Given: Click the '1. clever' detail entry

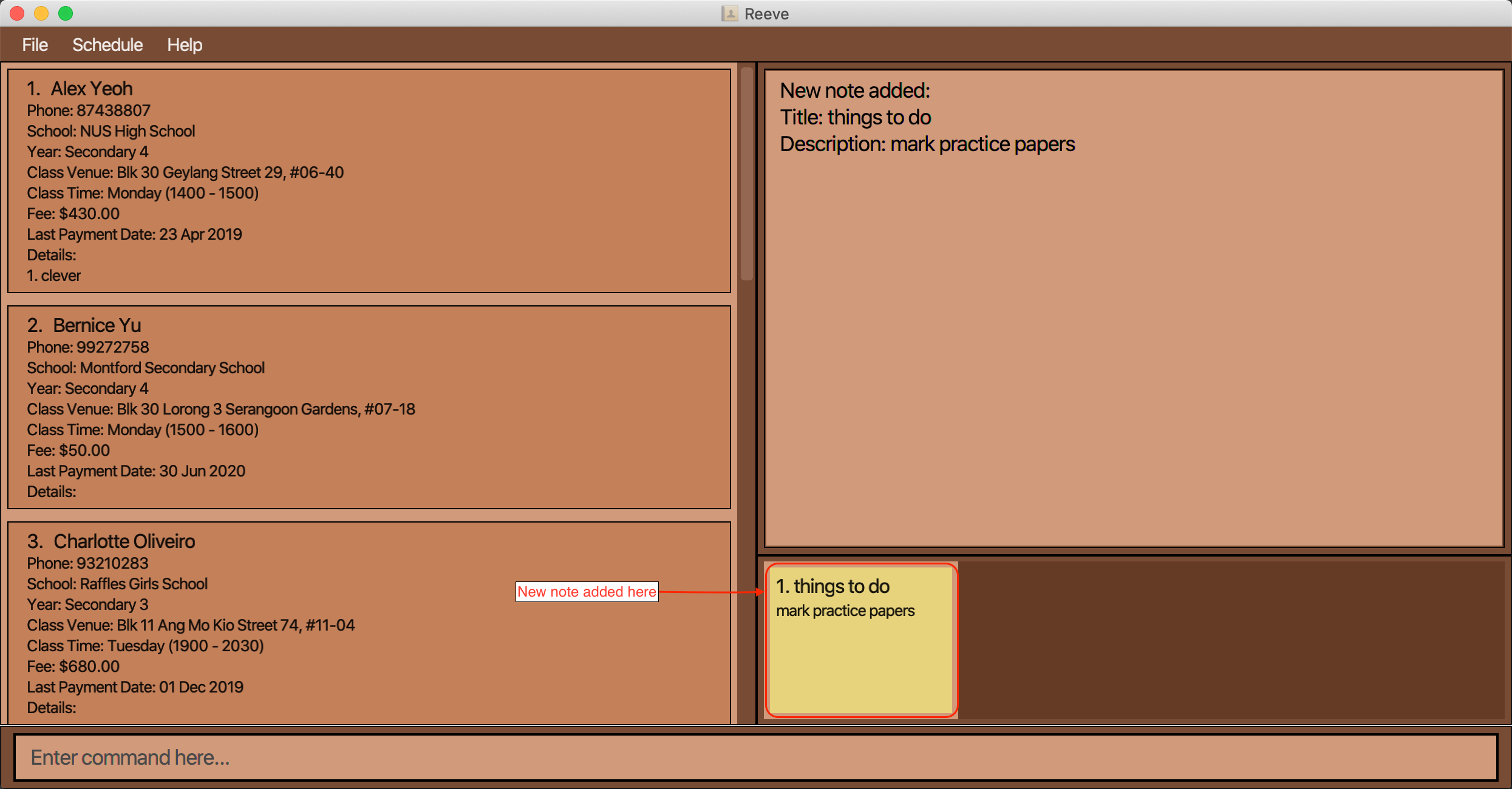Looking at the screenshot, I should [x=54, y=276].
